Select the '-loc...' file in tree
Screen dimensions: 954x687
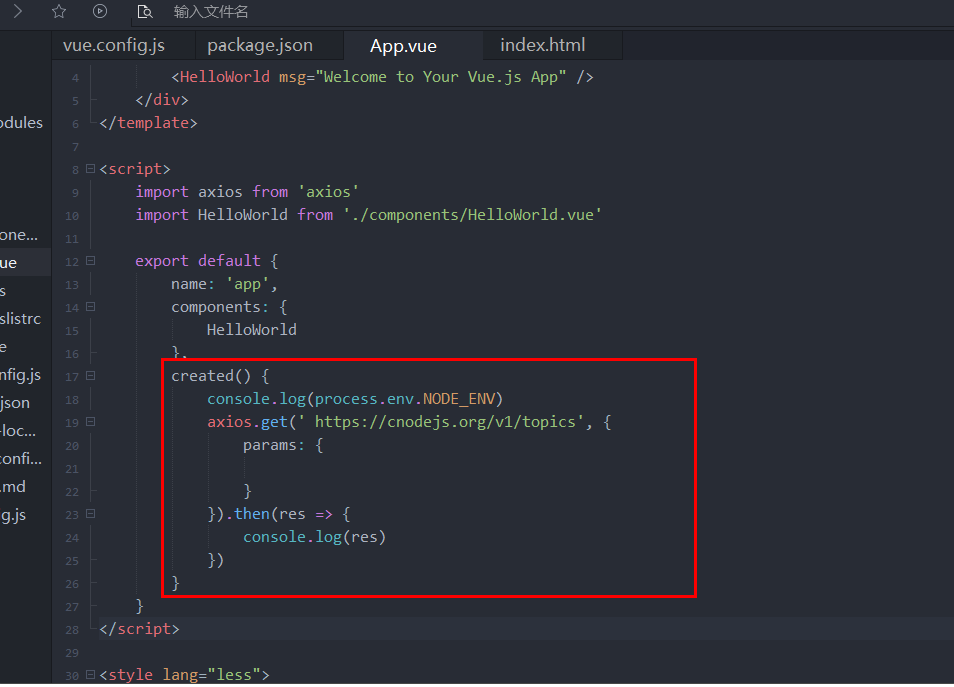[x=18, y=430]
